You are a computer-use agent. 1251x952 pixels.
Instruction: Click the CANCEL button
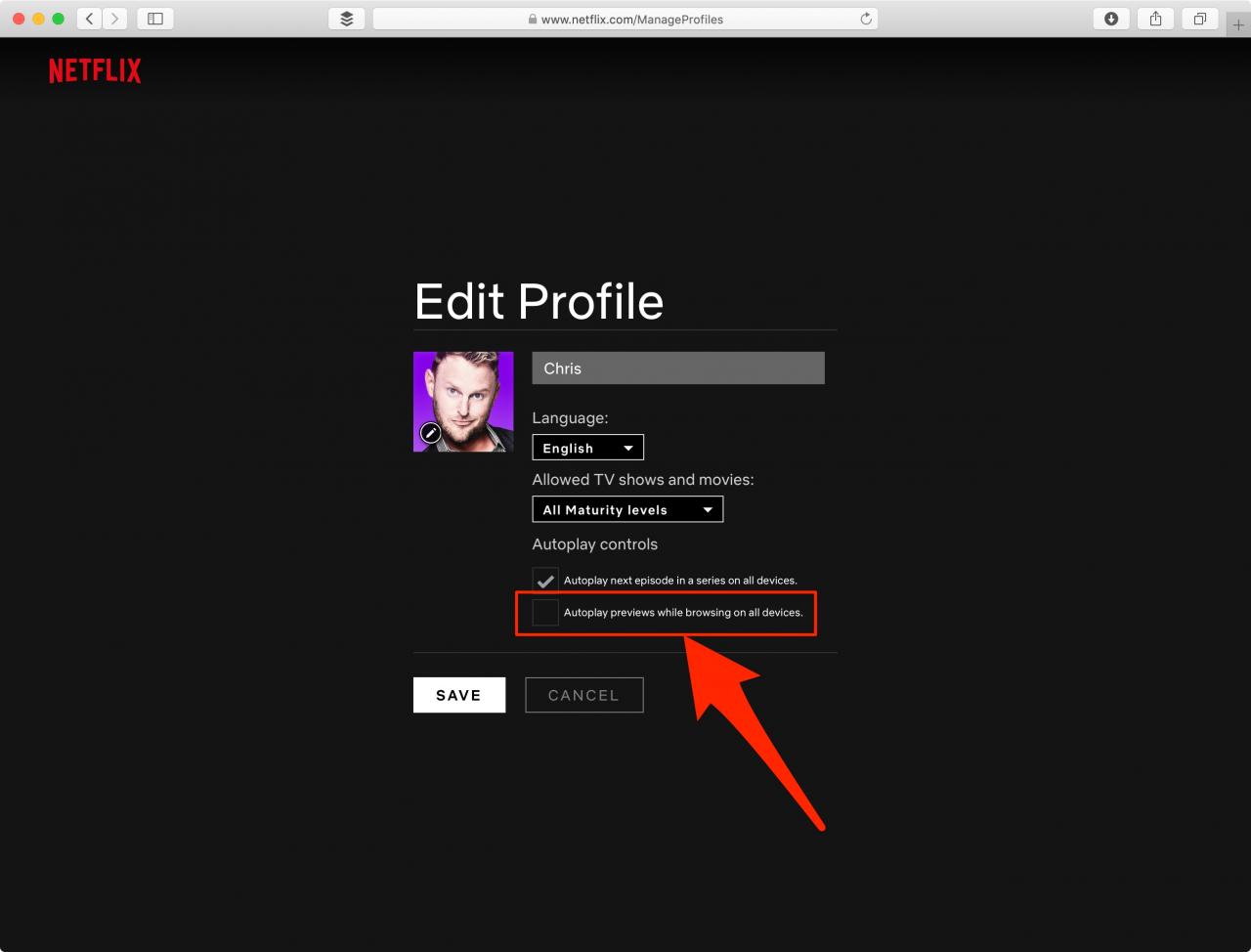click(583, 695)
